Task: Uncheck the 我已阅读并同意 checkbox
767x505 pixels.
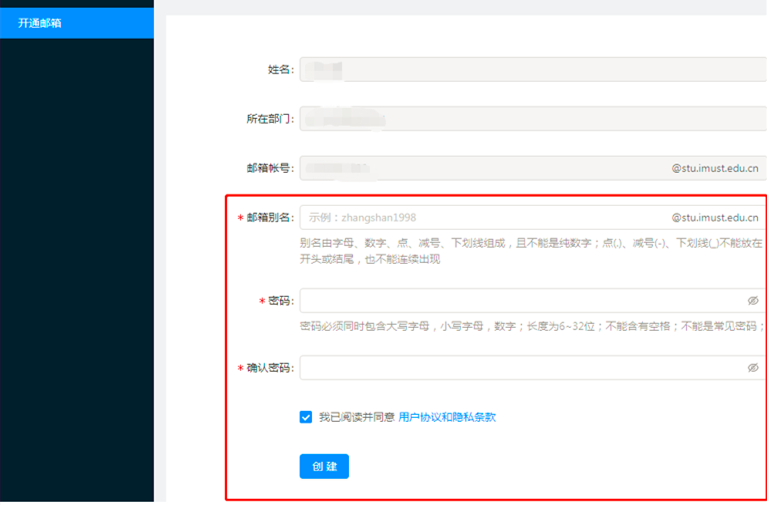Action: (306, 417)
